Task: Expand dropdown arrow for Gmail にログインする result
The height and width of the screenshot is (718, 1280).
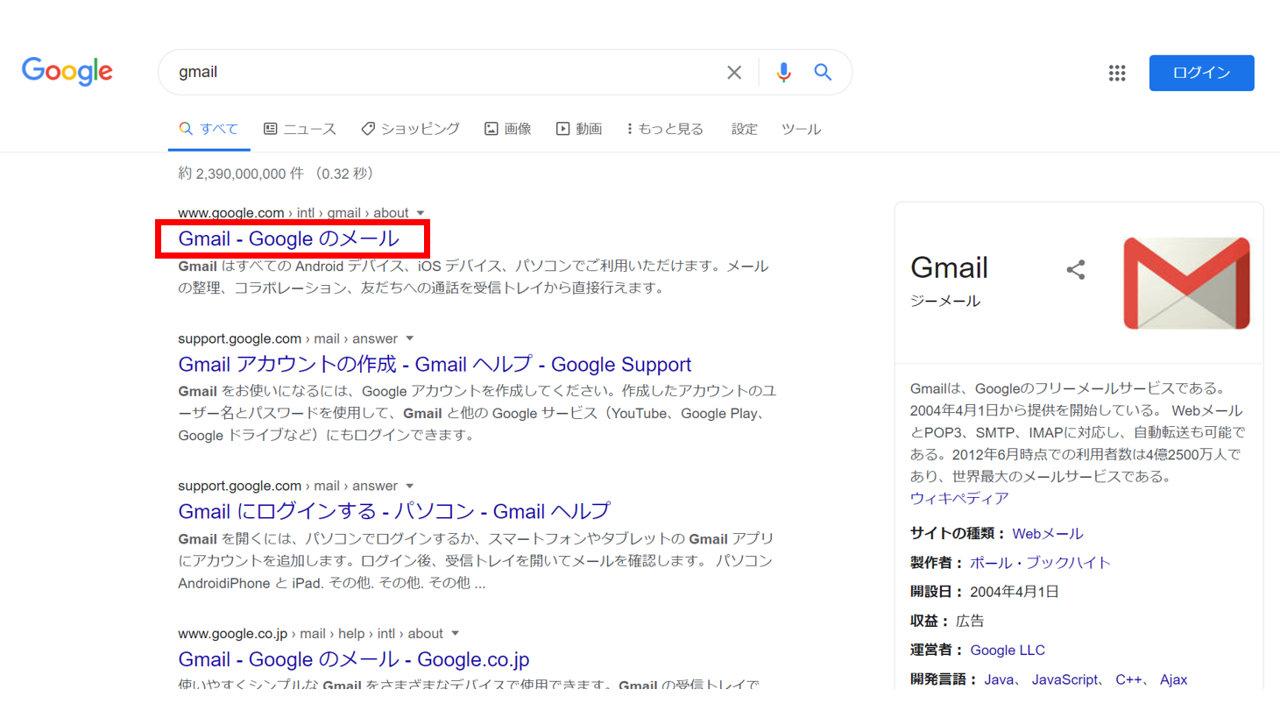Action: click(x=409, y=486)
